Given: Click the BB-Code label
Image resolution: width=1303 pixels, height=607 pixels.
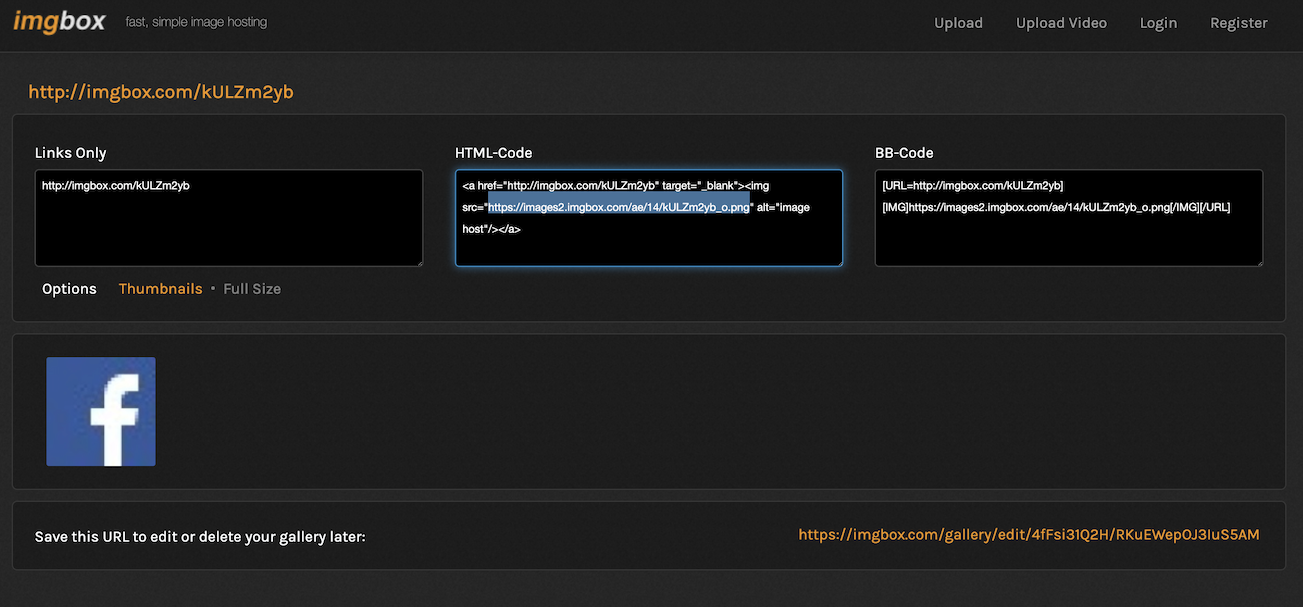Looking at the screenshot, I should (904, 153).
